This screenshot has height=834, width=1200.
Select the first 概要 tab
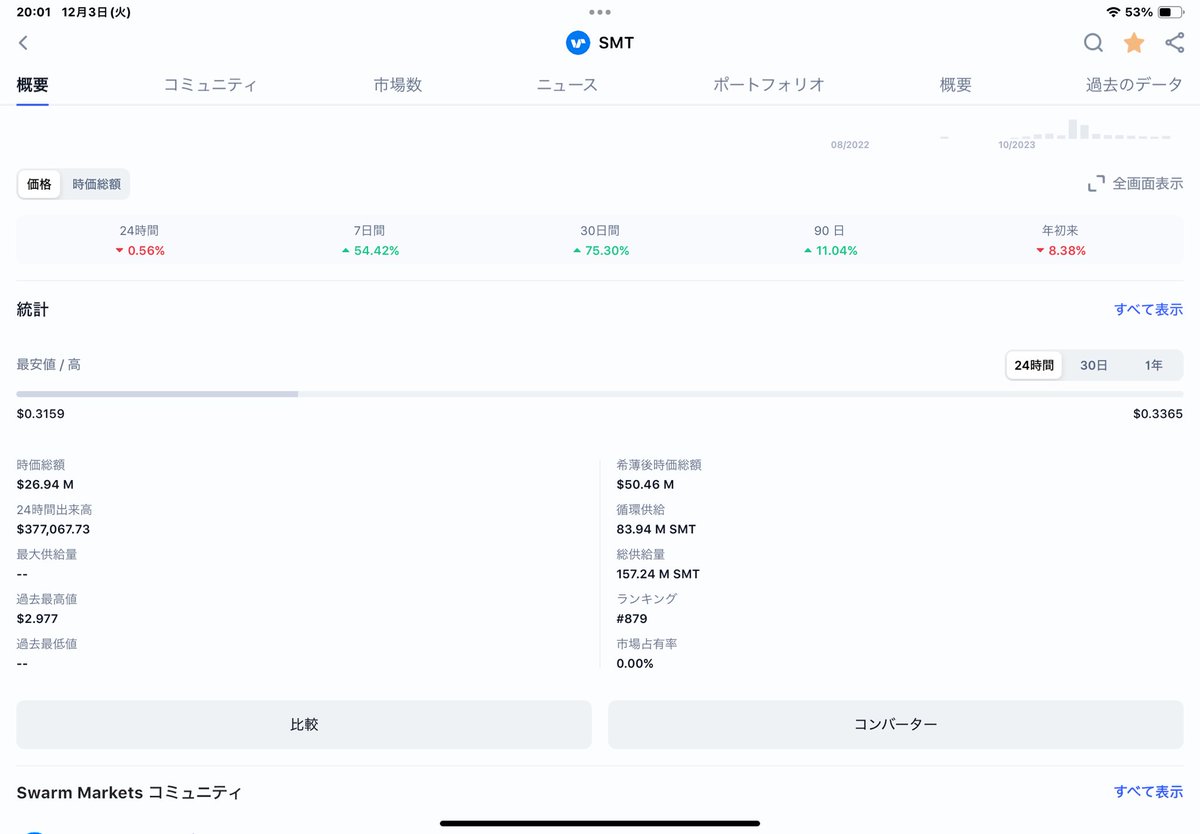pos(33,85)
